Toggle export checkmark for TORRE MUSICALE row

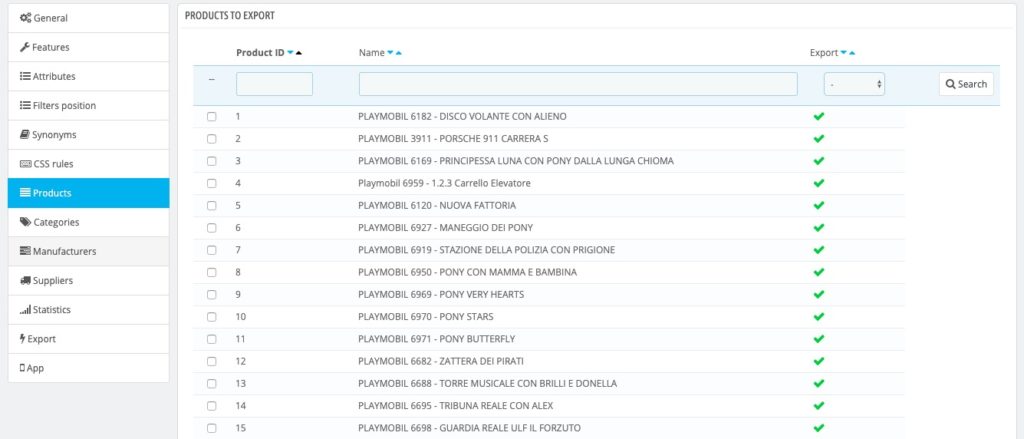click(x=819, y=383)
